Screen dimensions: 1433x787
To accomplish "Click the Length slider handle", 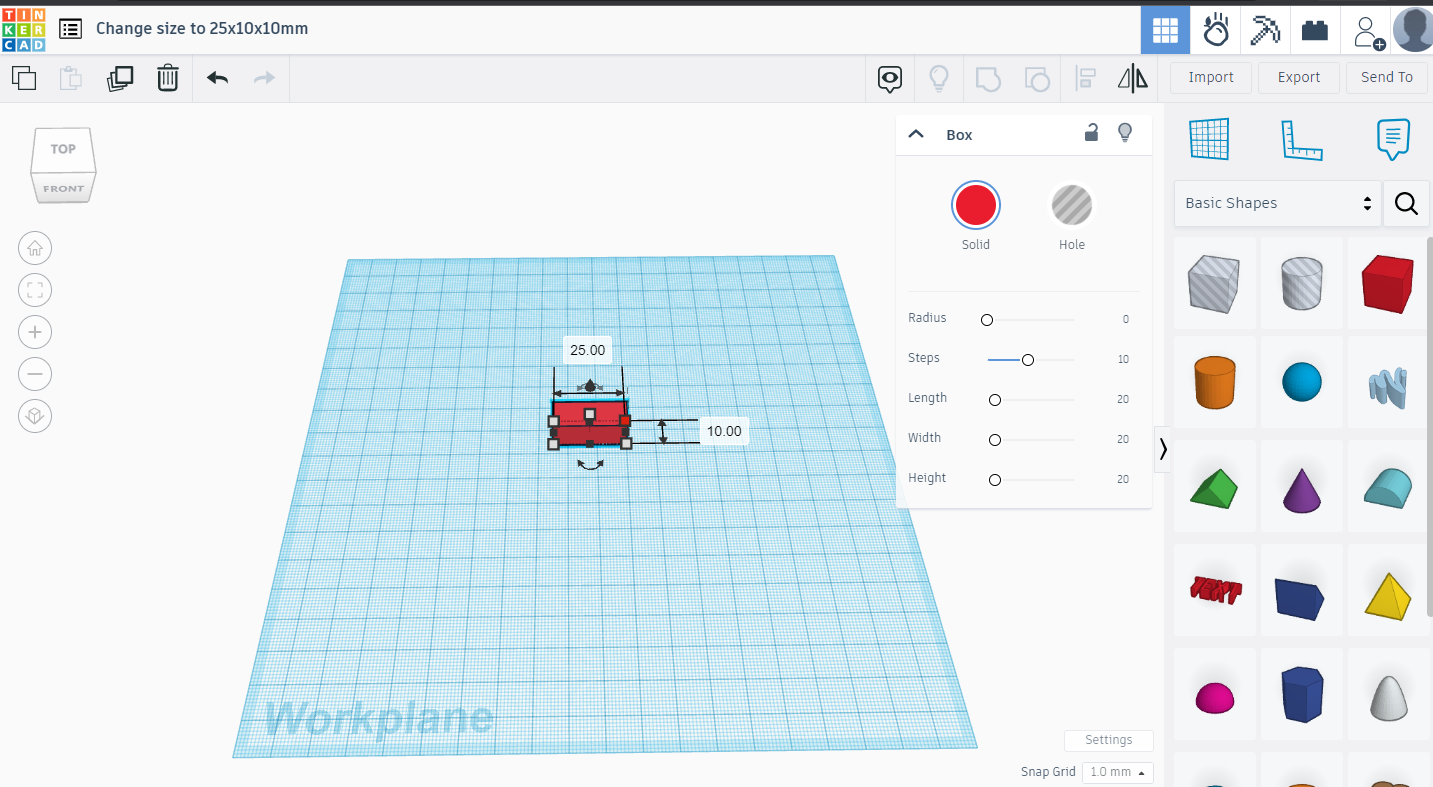I will [x=994, y=400].
